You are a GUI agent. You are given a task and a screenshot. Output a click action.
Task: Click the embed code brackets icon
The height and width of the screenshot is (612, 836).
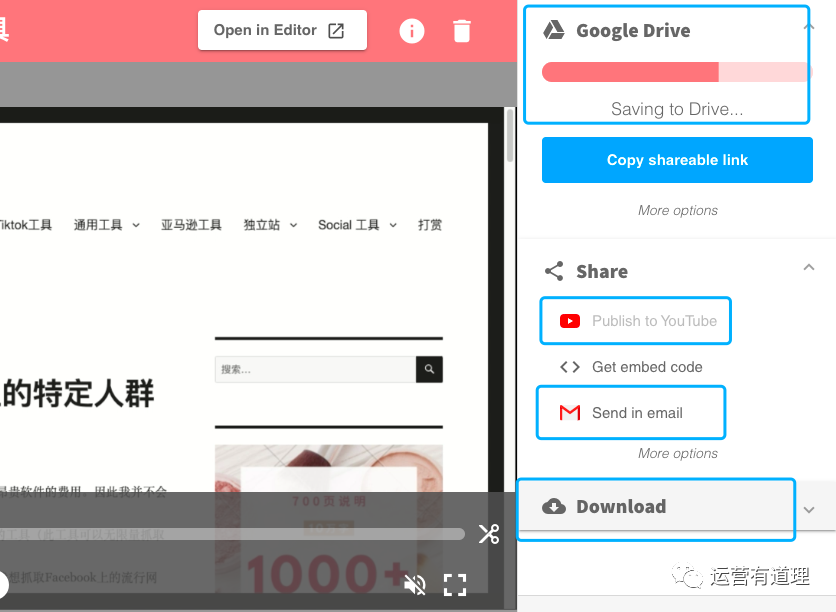pyautogui.click(x=569, y=367)
